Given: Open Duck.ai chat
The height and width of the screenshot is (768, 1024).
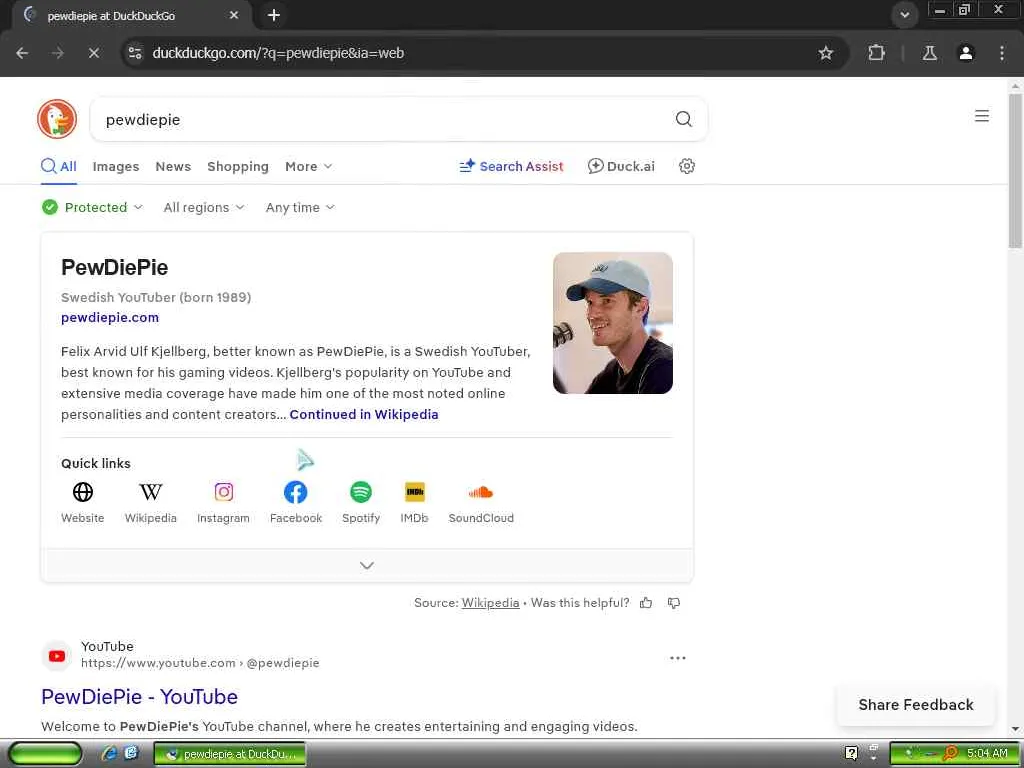Looking at the screenshot, I should [621, 167].
